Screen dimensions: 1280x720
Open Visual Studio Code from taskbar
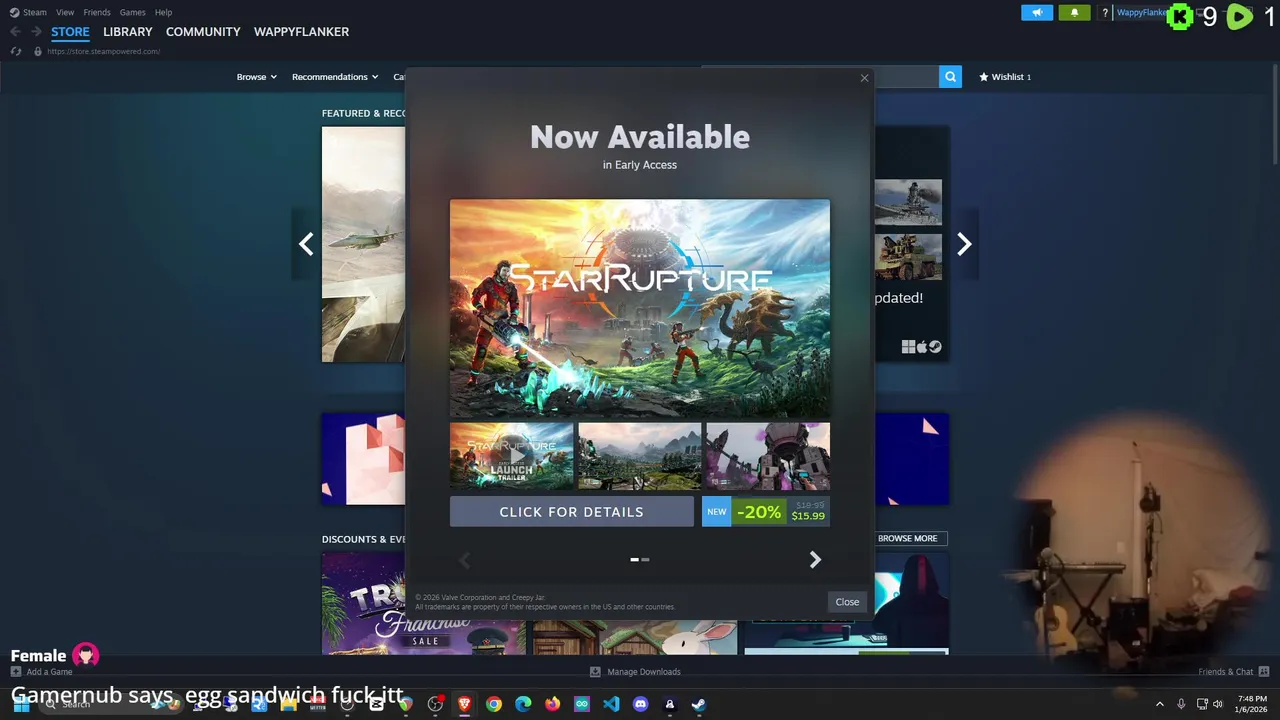pyautogui.click(x=611, y=704)
